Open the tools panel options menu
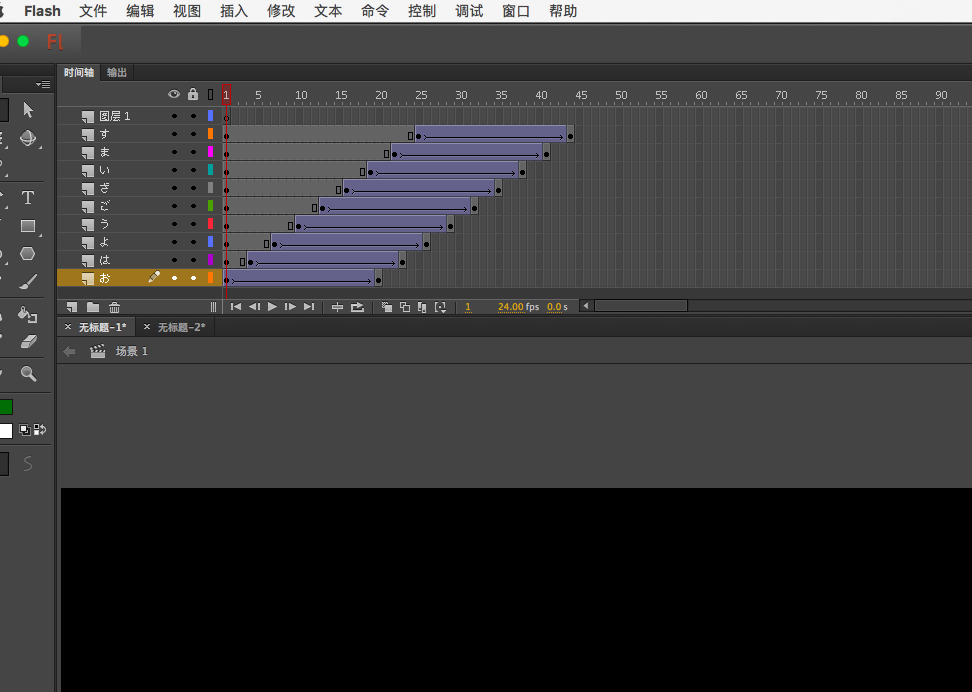Viewport: 972px width, 692px height. tap(43, 84)
